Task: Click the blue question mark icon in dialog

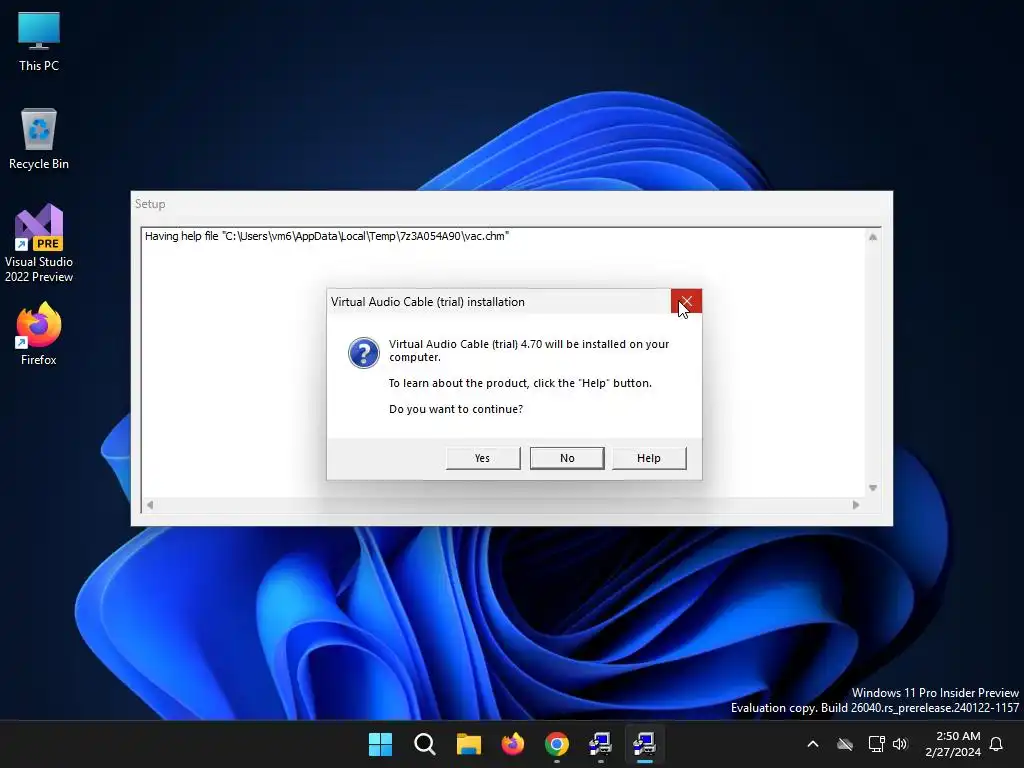Action: click(x=364, y=353)
